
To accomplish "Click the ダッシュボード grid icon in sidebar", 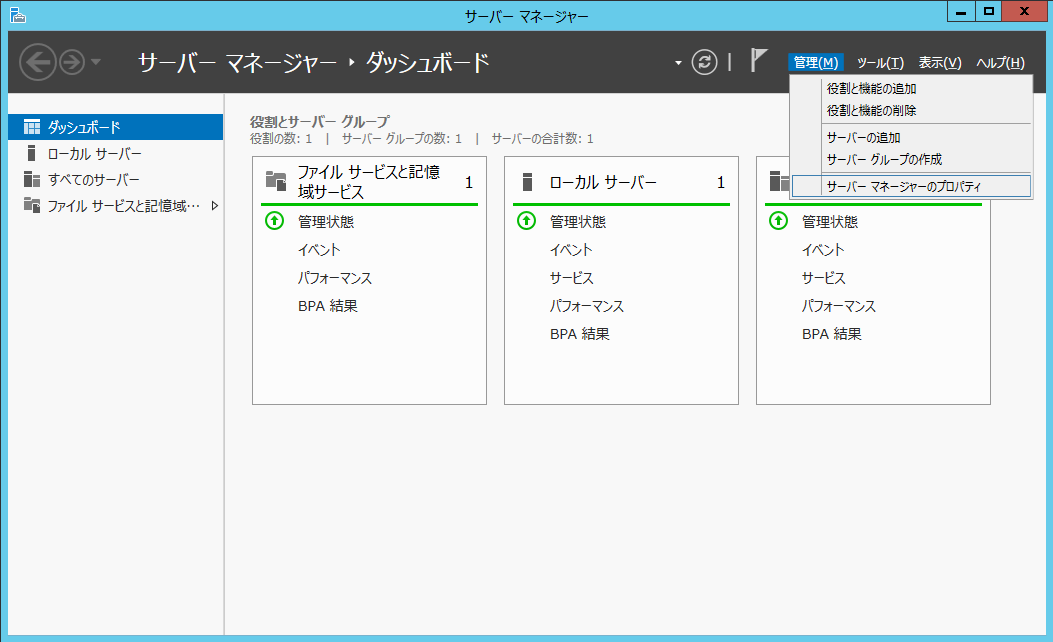I will click(32, 127).
